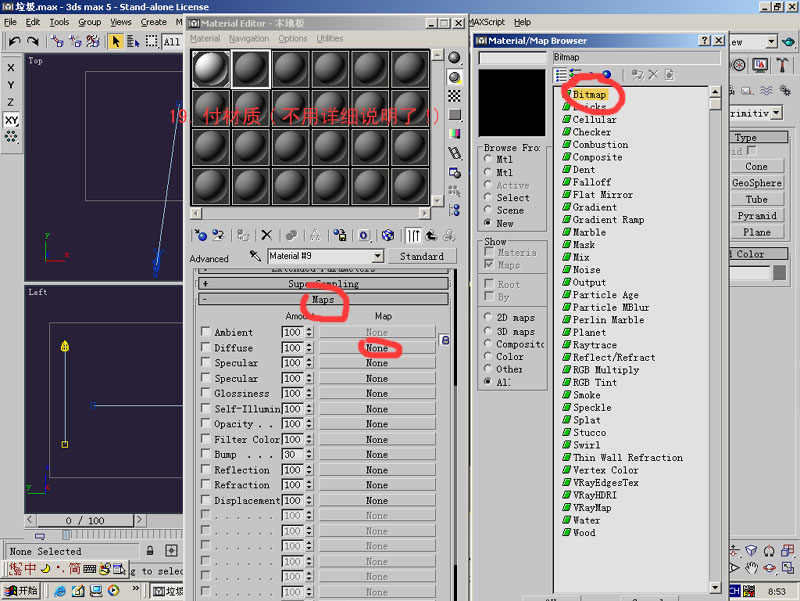The image size is (800, 601).
Task: Restrict to XY plane button
Action: point(11,120)
